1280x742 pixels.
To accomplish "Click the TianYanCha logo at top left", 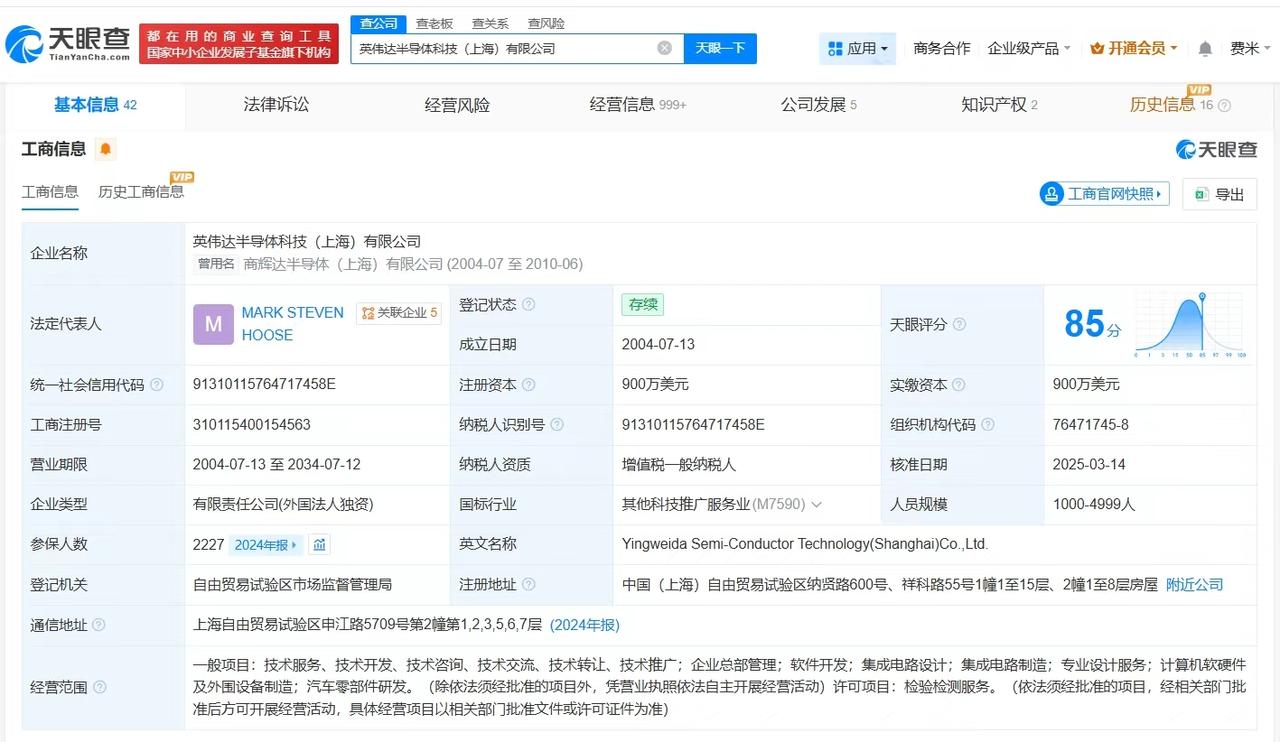I will coord(68,43).
